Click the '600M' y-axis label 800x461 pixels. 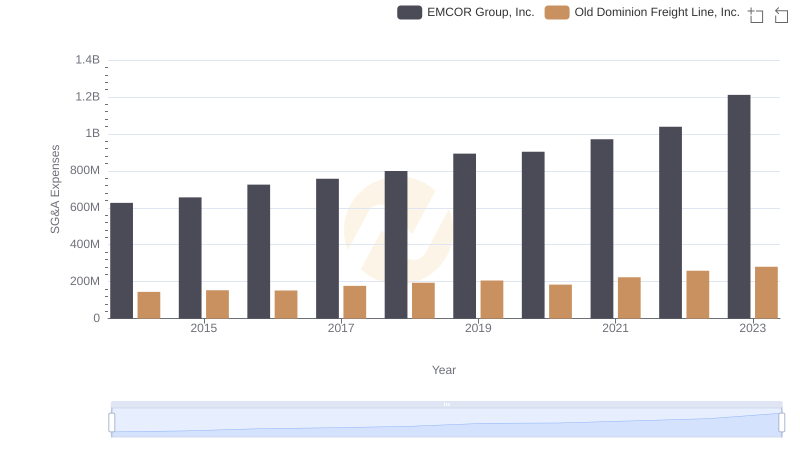tap(85, 208)
